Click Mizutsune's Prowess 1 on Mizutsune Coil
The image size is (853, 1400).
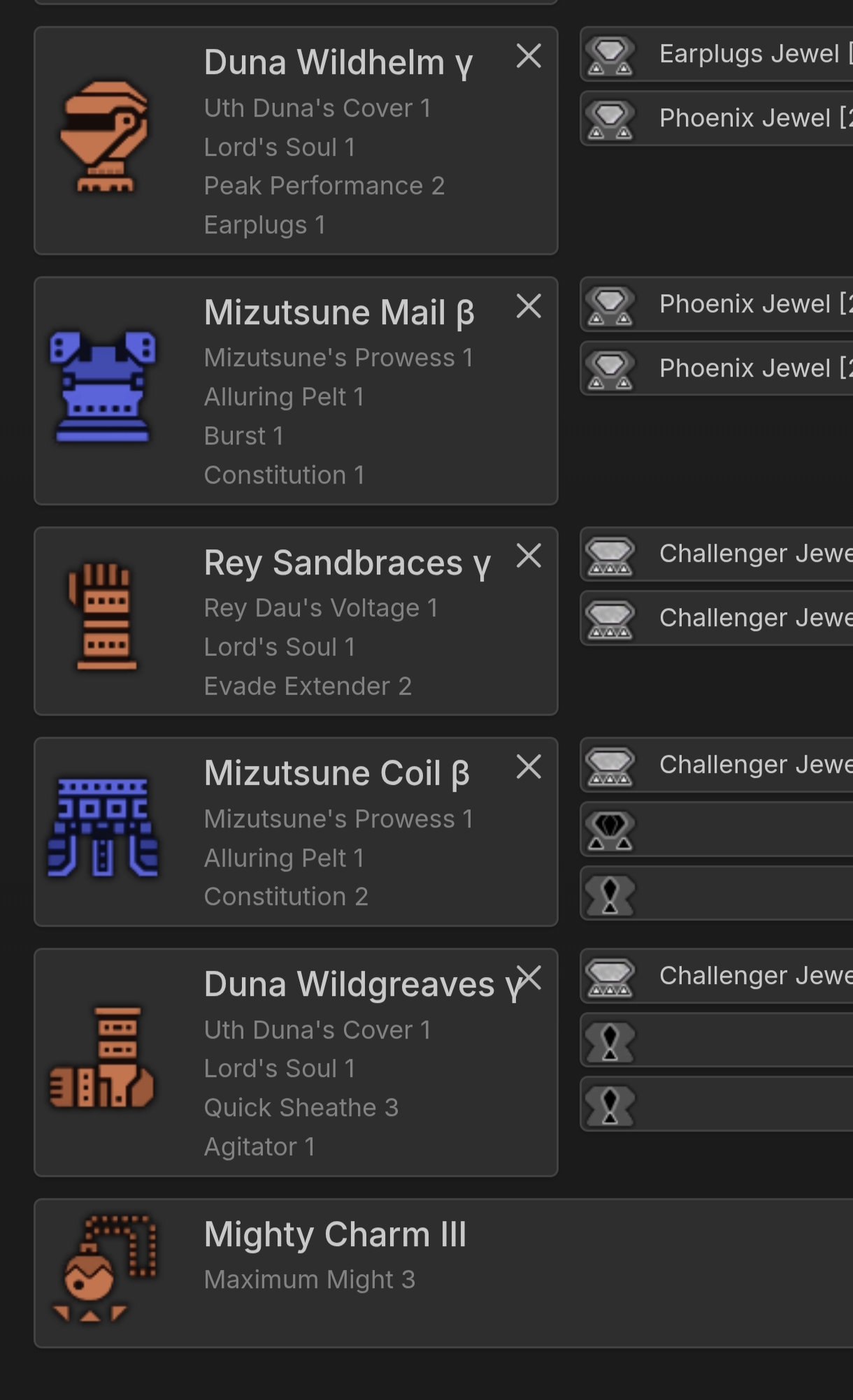click(338, 819)
